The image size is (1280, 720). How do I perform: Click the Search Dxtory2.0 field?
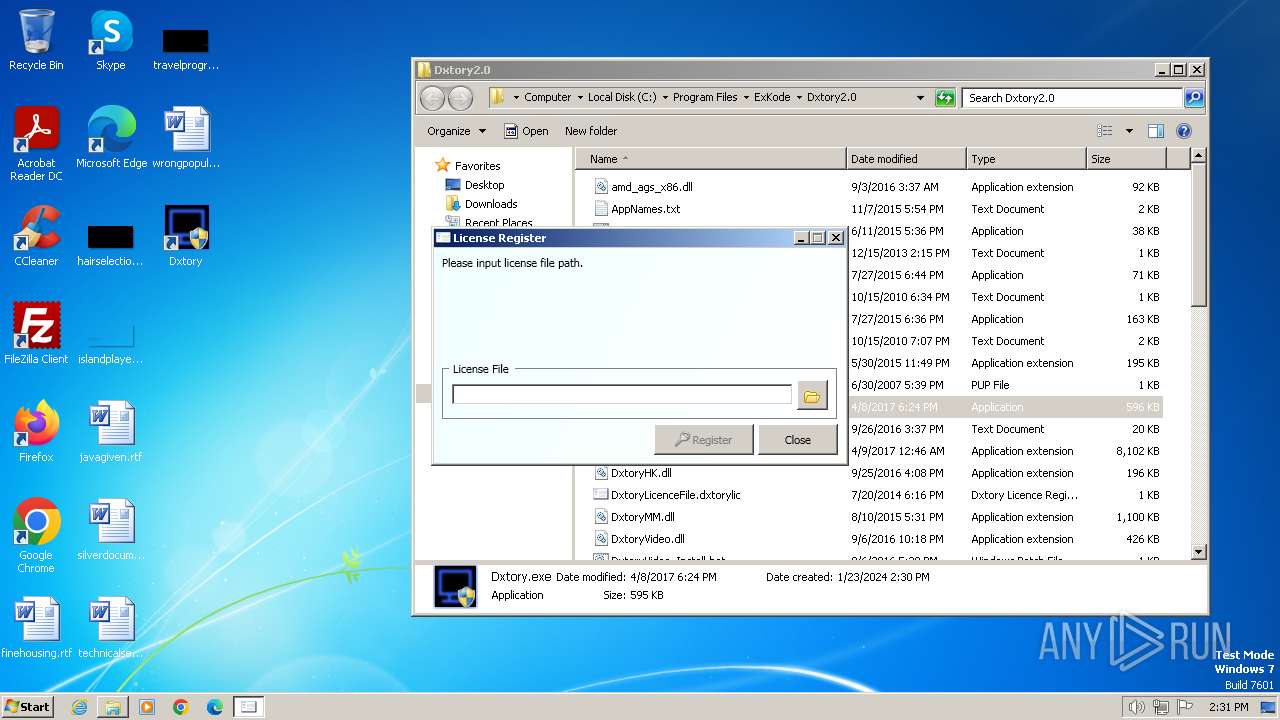coord(1072,98)
